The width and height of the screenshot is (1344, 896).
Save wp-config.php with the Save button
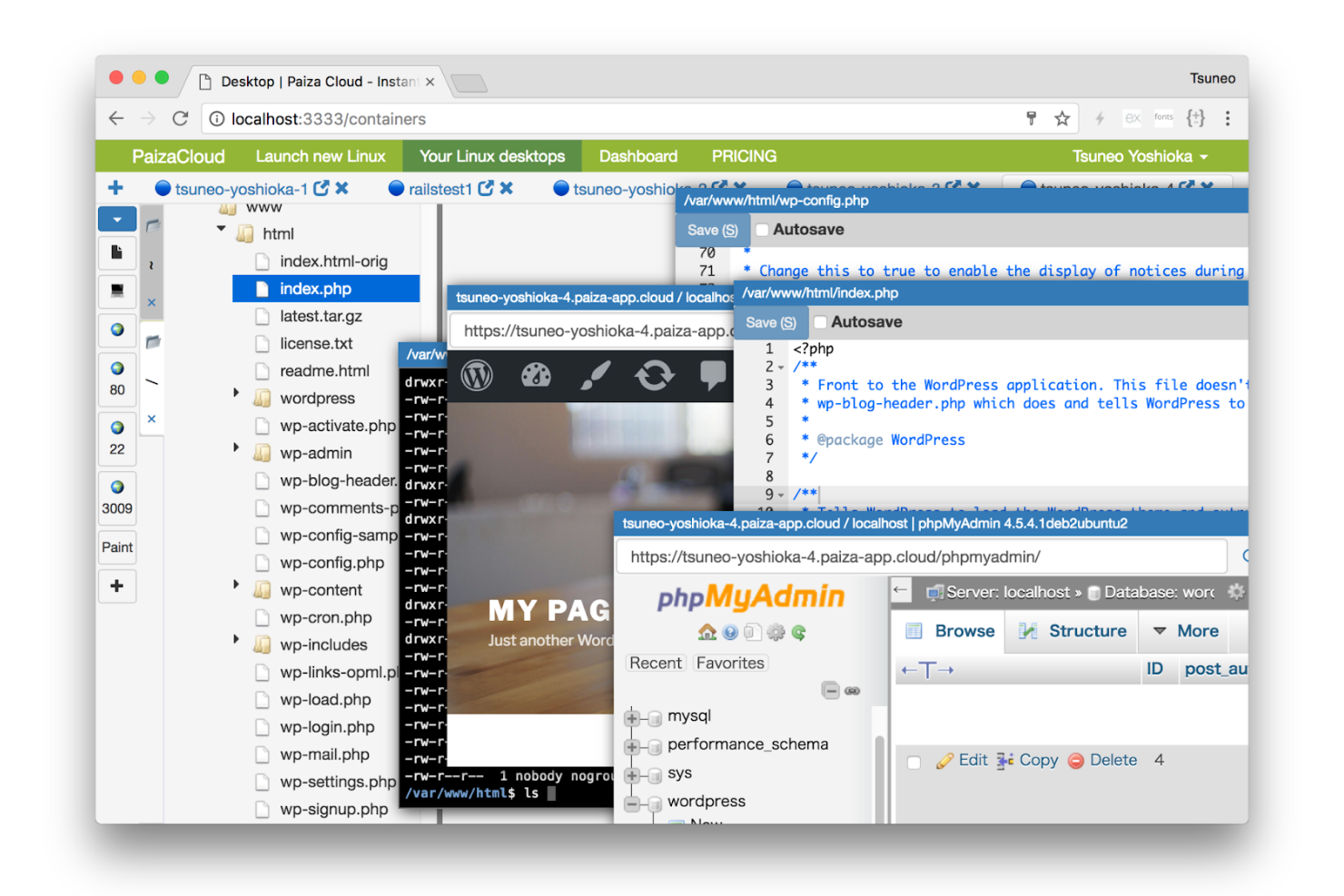click(712, 230)
